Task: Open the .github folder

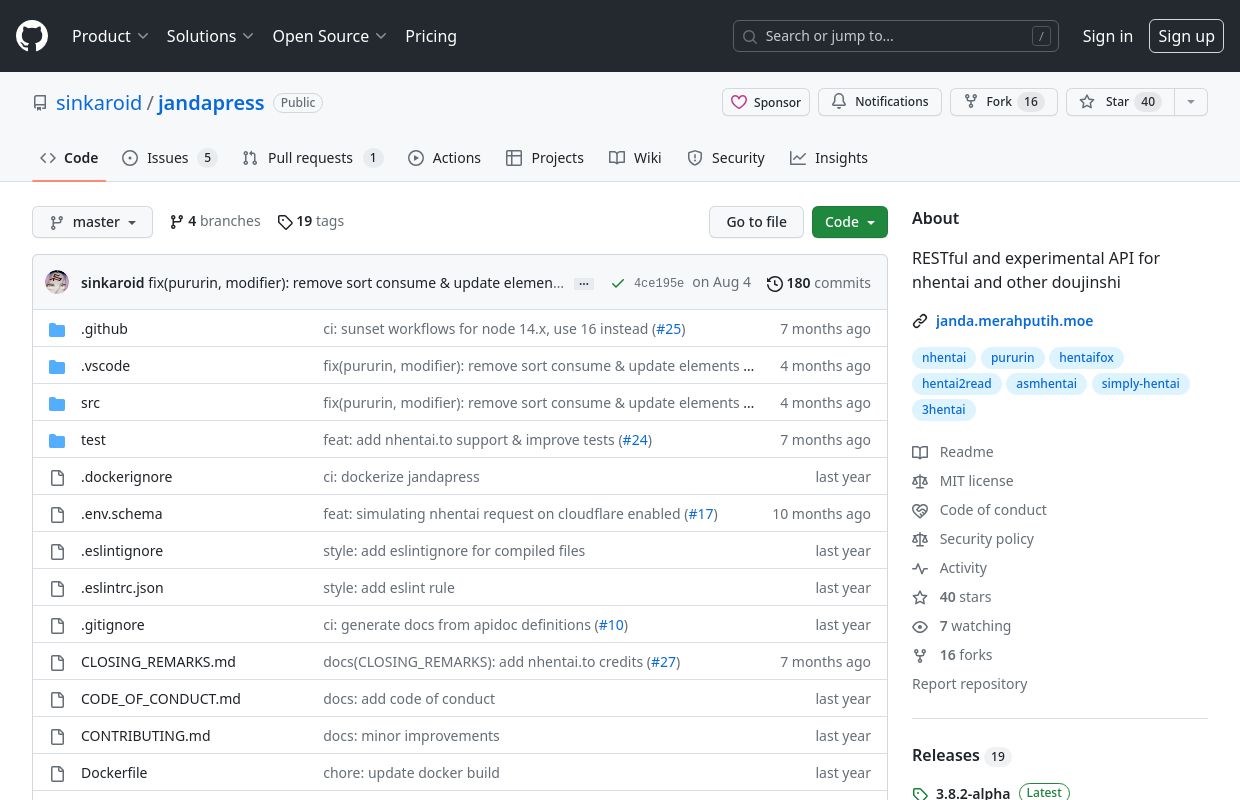Action: click(104, 329)
